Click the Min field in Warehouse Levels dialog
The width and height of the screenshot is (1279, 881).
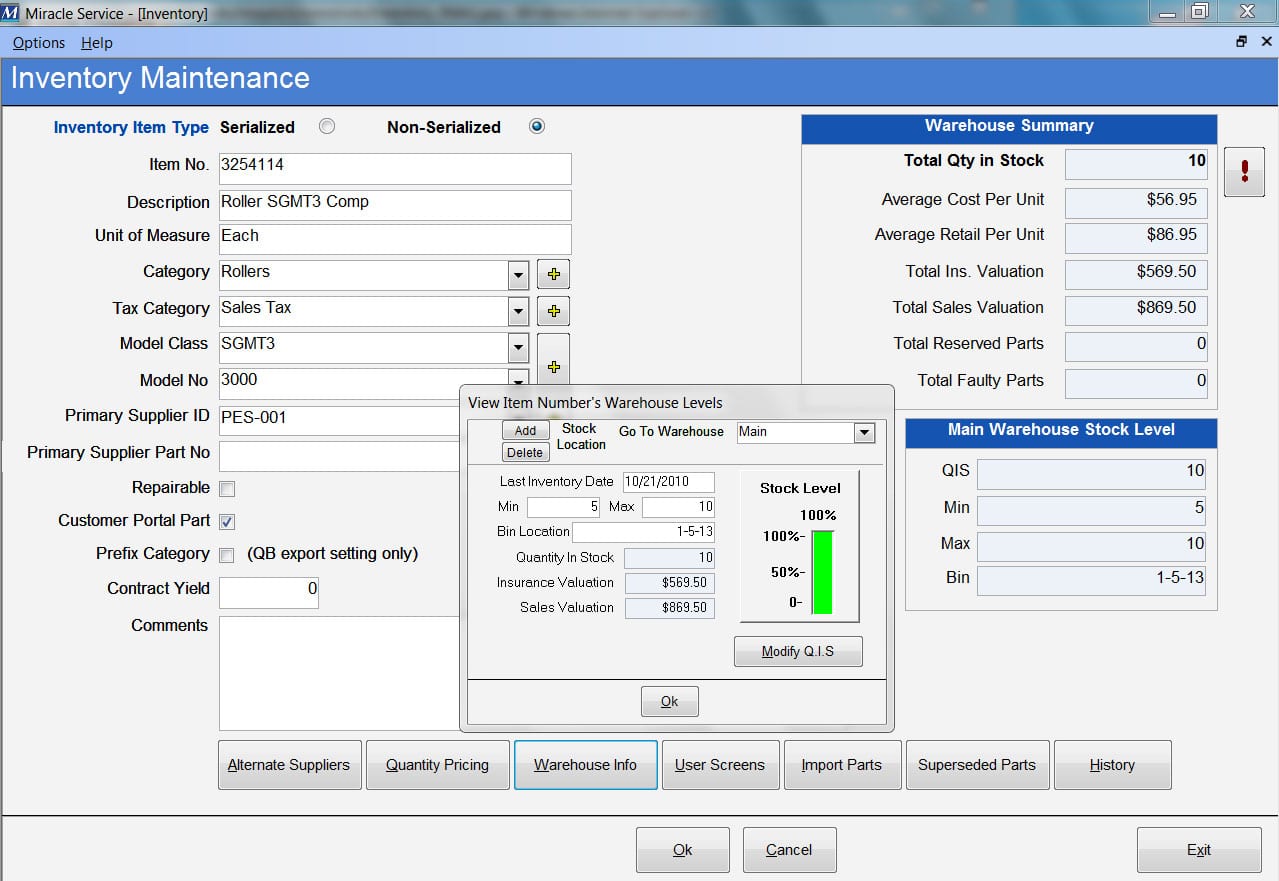pos(563,507)
